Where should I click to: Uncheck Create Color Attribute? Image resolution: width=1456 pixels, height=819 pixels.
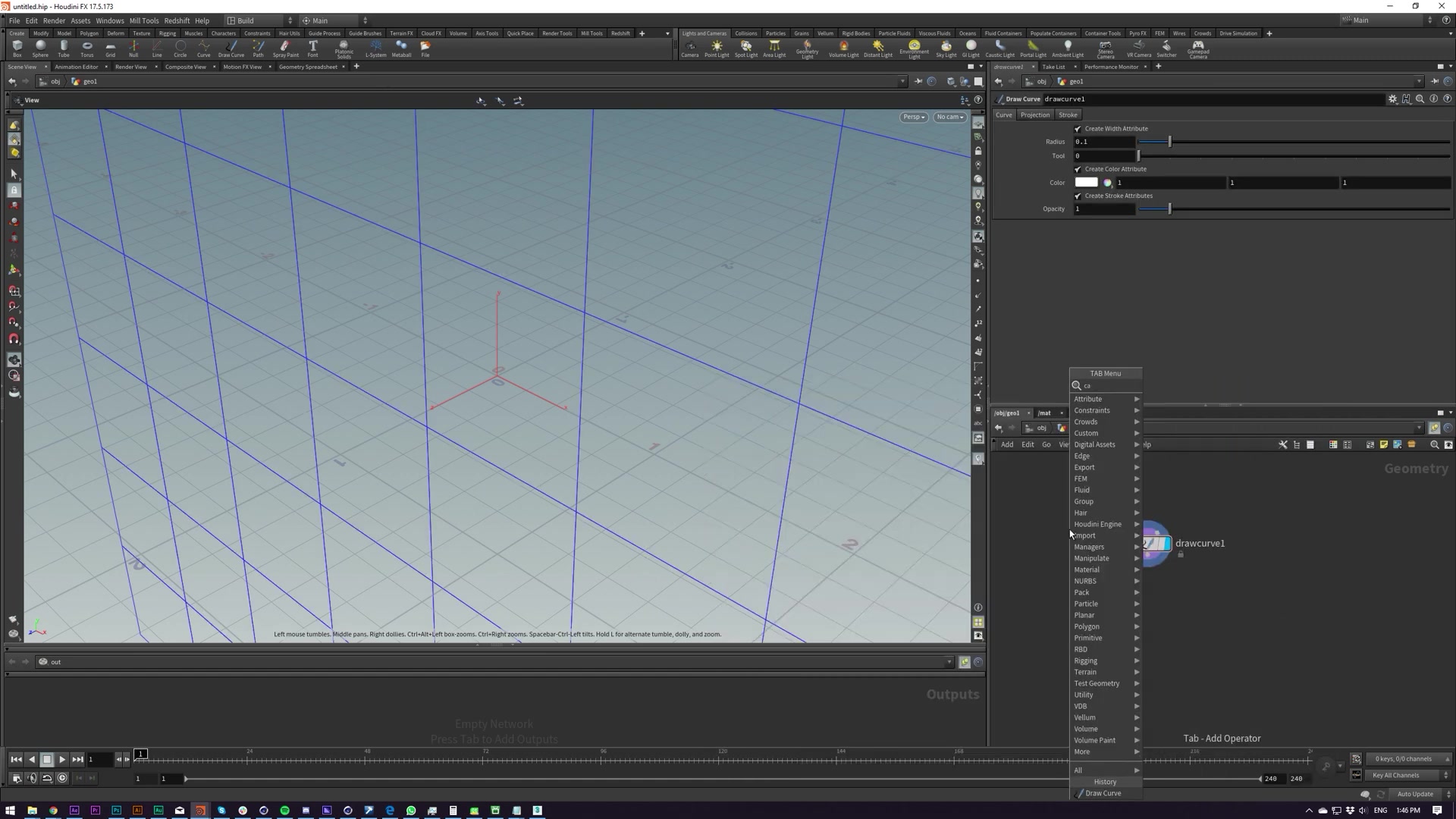coord(1078,168)
